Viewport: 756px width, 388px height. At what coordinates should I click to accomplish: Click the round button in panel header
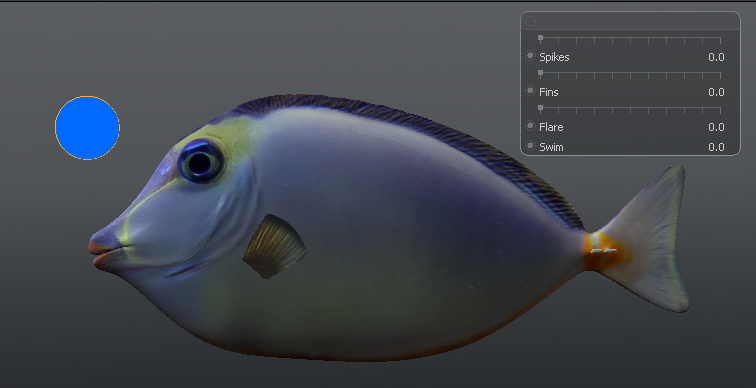pos(530,21)
